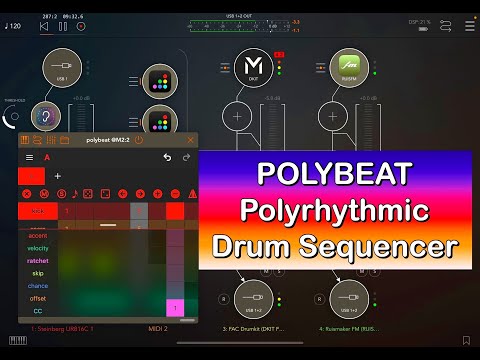Screen dimensions: 480x360
Task: Show AUM on-screen keyboard icon bottom left
Action: pyautogui.click(x=18, y=340)
